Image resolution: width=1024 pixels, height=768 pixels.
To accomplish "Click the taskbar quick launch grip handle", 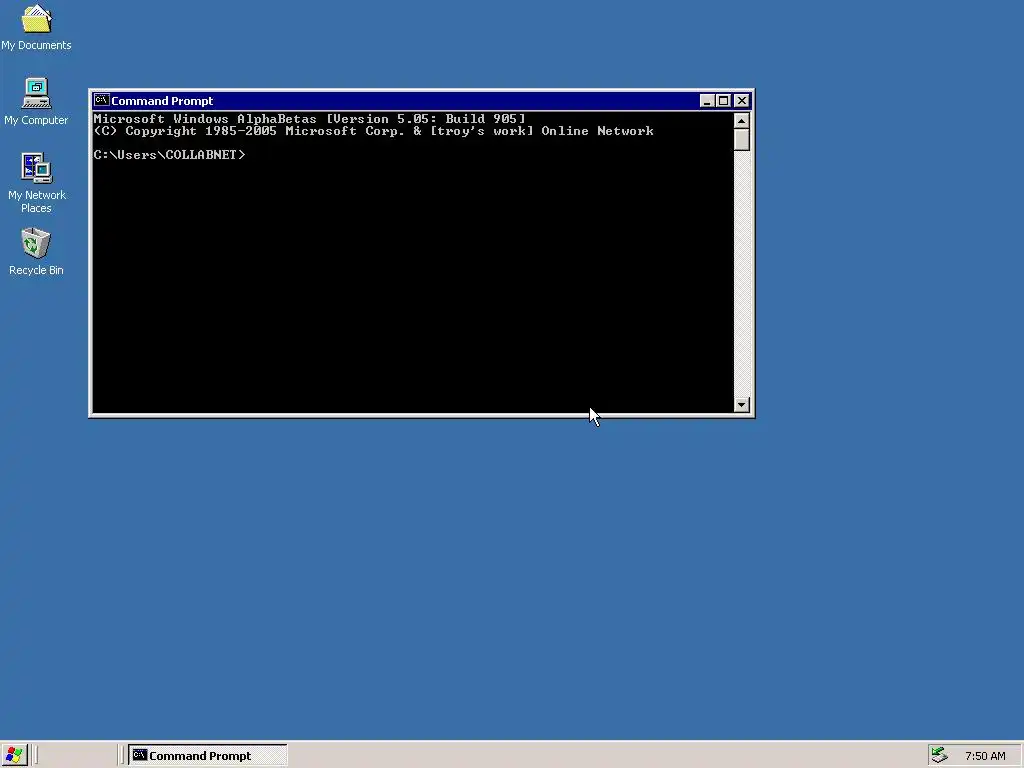I will pos(36,756).
